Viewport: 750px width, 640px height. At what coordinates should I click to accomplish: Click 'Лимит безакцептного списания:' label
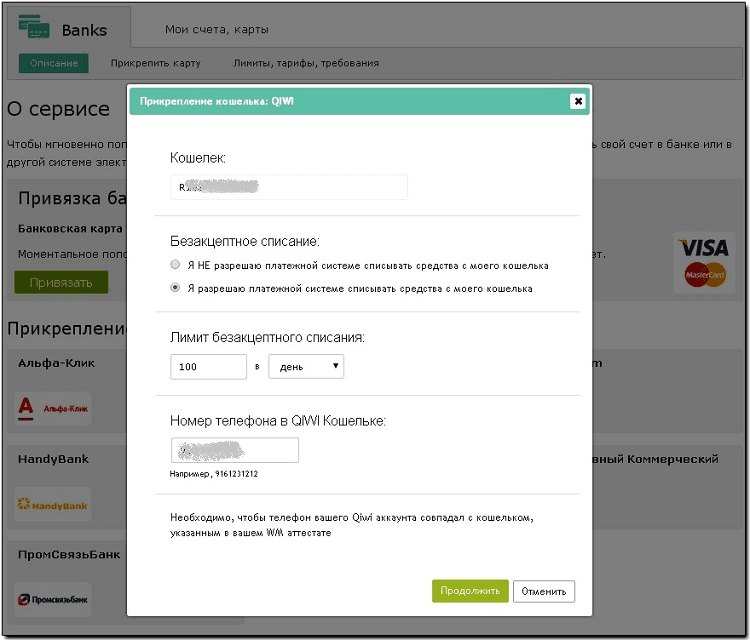[x=267, y=338]
